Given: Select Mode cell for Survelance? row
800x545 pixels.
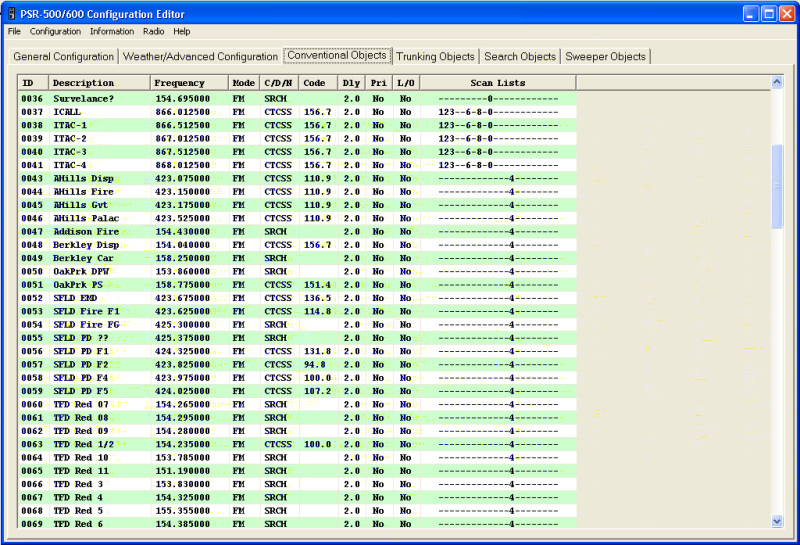Looking at the screenshot, I should [243, 99].
